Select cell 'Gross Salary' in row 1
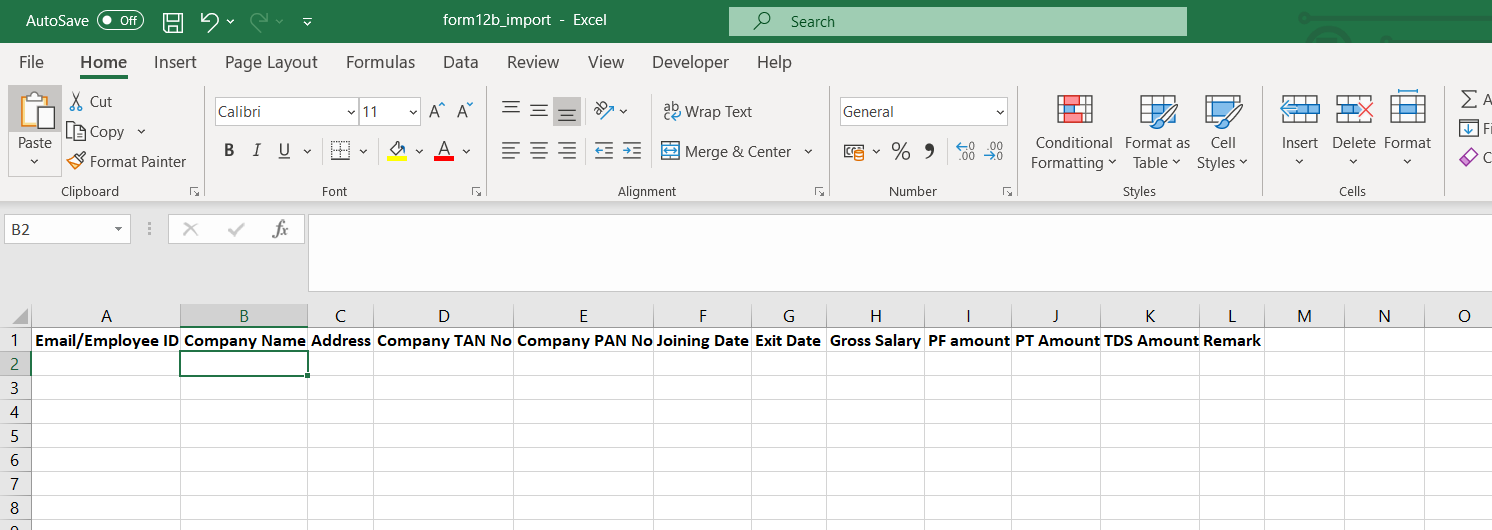Viewport: 1492px width, 530px height. pos(875,340)
